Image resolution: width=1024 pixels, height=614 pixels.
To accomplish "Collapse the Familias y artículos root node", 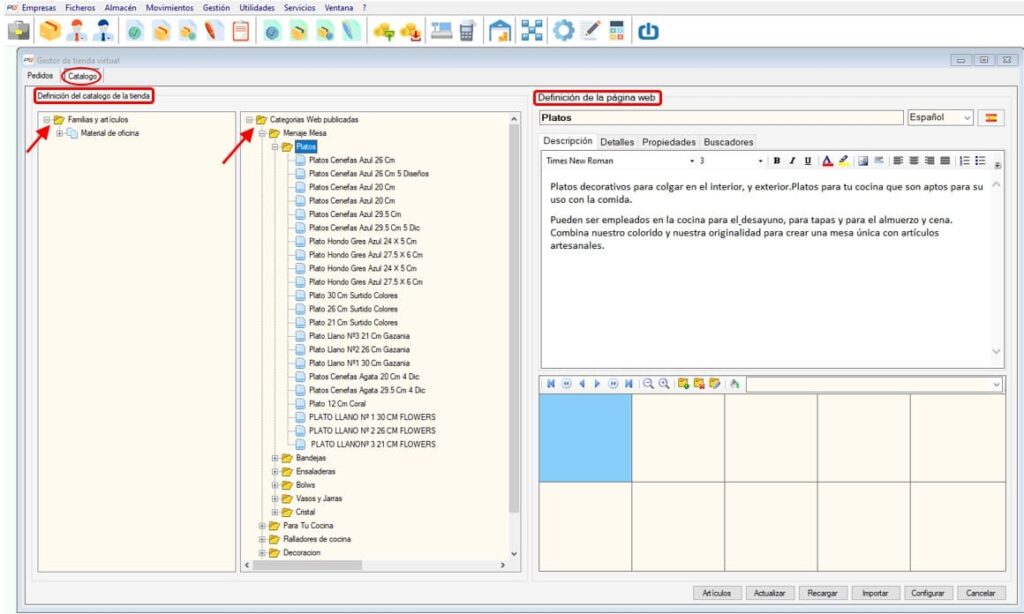I will (47, 120).
